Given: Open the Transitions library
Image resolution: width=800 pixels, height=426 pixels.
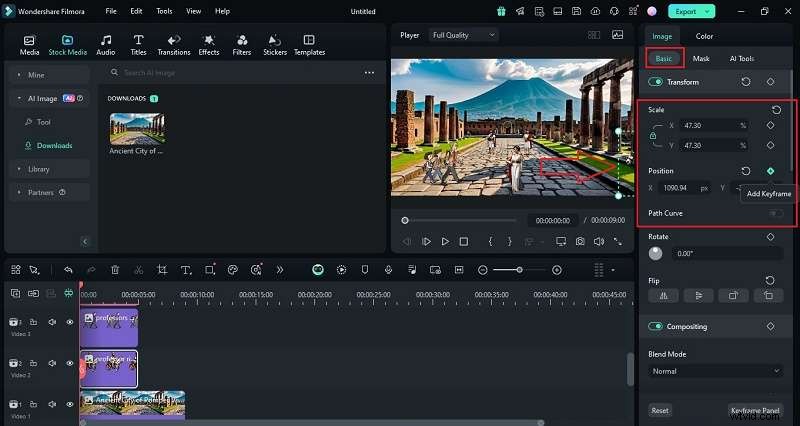Looking at the screenshot, I should click(174, 45).
